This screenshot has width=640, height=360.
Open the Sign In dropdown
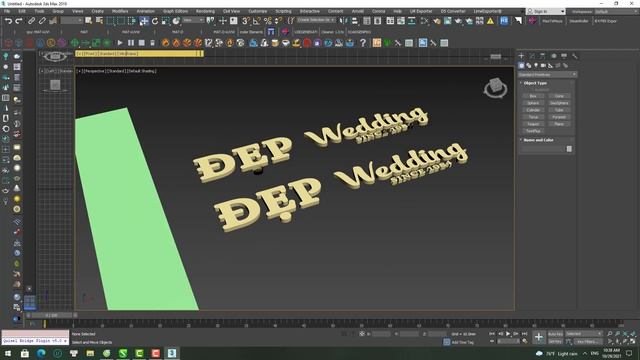pyautogui.click(x=545, y=11)
